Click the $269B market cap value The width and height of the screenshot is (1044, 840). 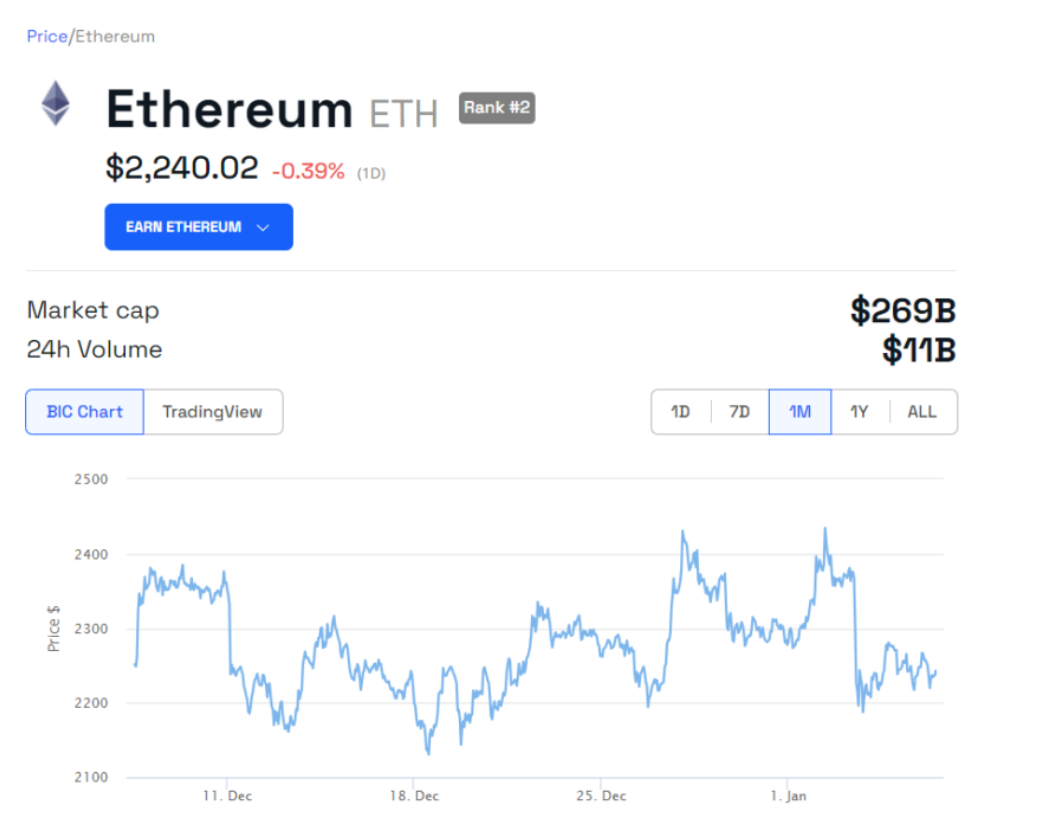tap(903, 311)
